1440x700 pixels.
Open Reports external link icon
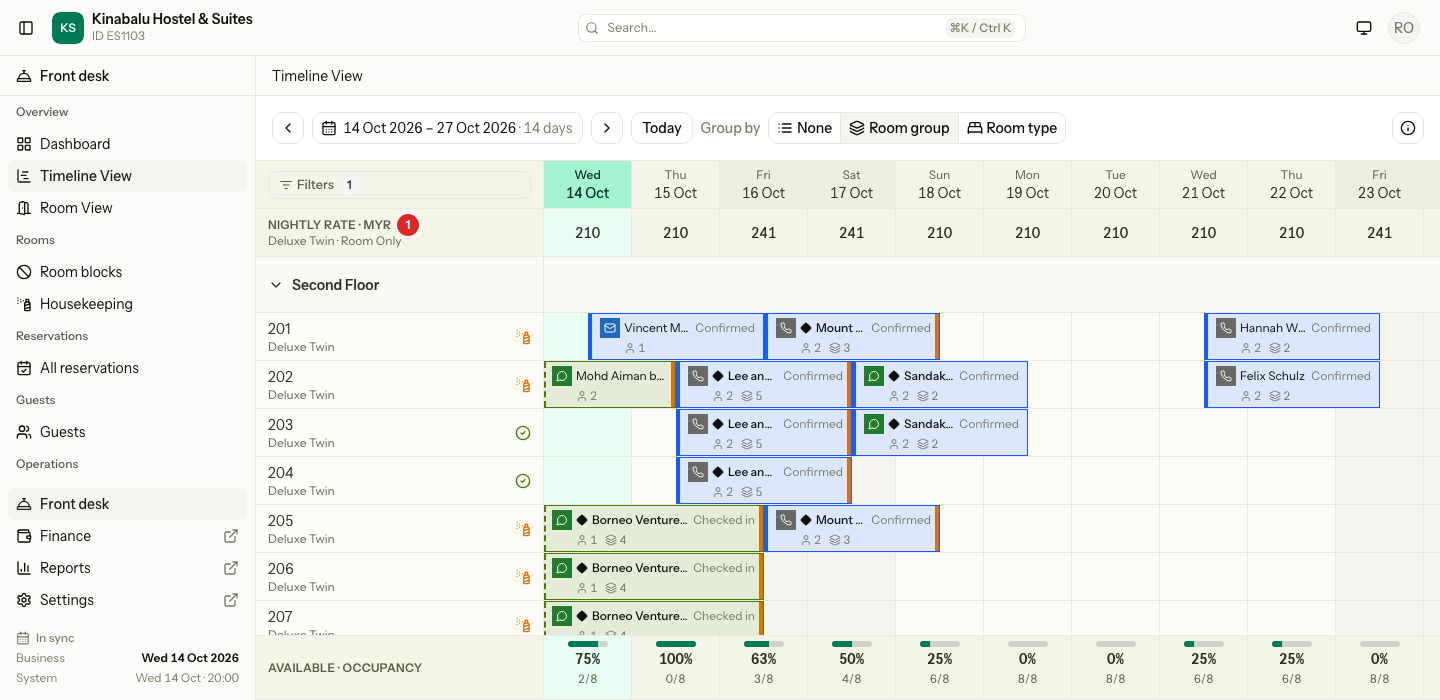[x=231, y=568]
